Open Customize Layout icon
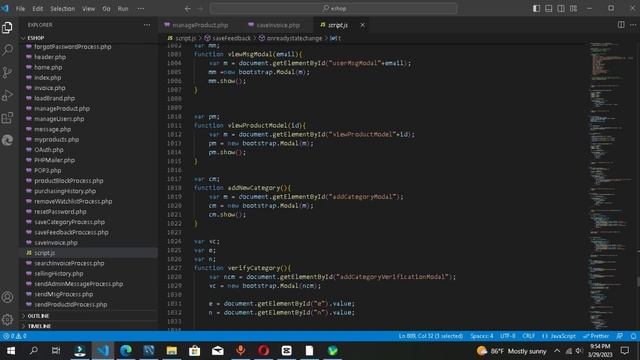640x360 pixels. click(x=573, y=8)
